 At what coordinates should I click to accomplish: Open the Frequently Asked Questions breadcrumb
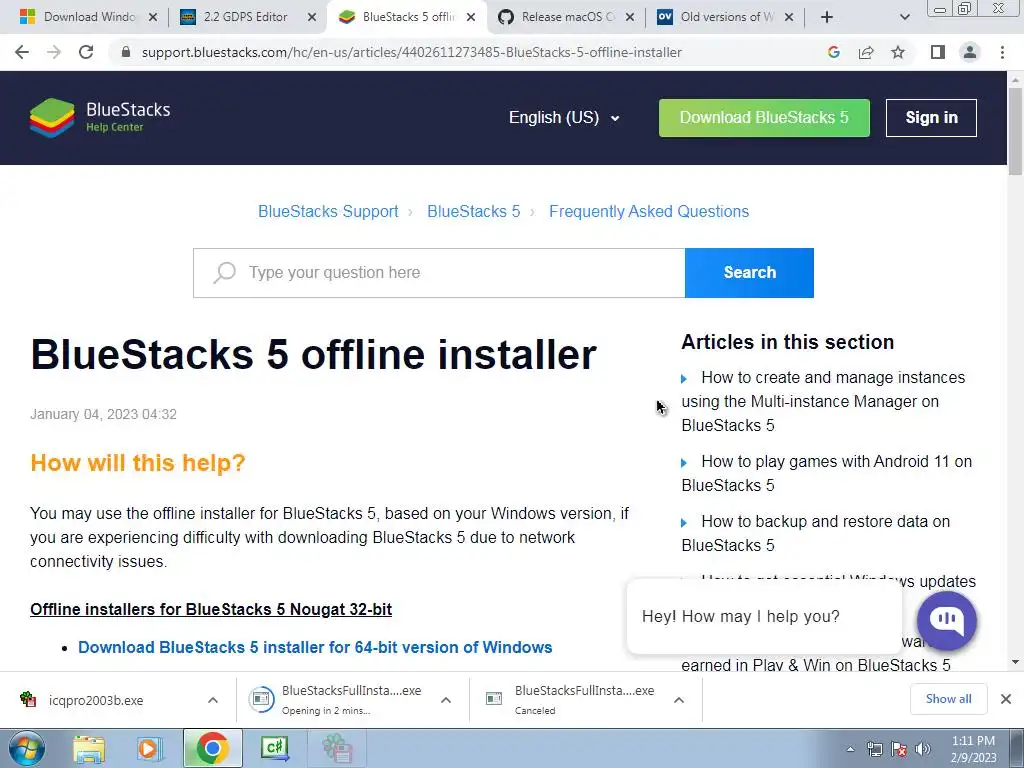coord(648,212)
